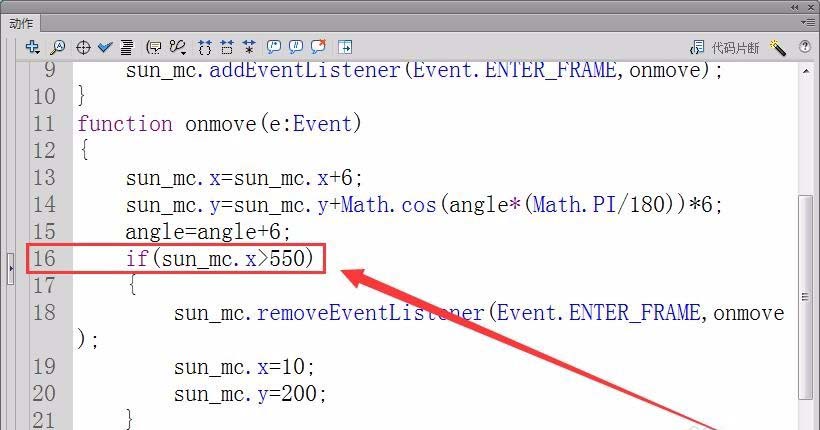Expand the left-side toolbox pane handle
Viewport: 820px width, 430px height.
10,268
